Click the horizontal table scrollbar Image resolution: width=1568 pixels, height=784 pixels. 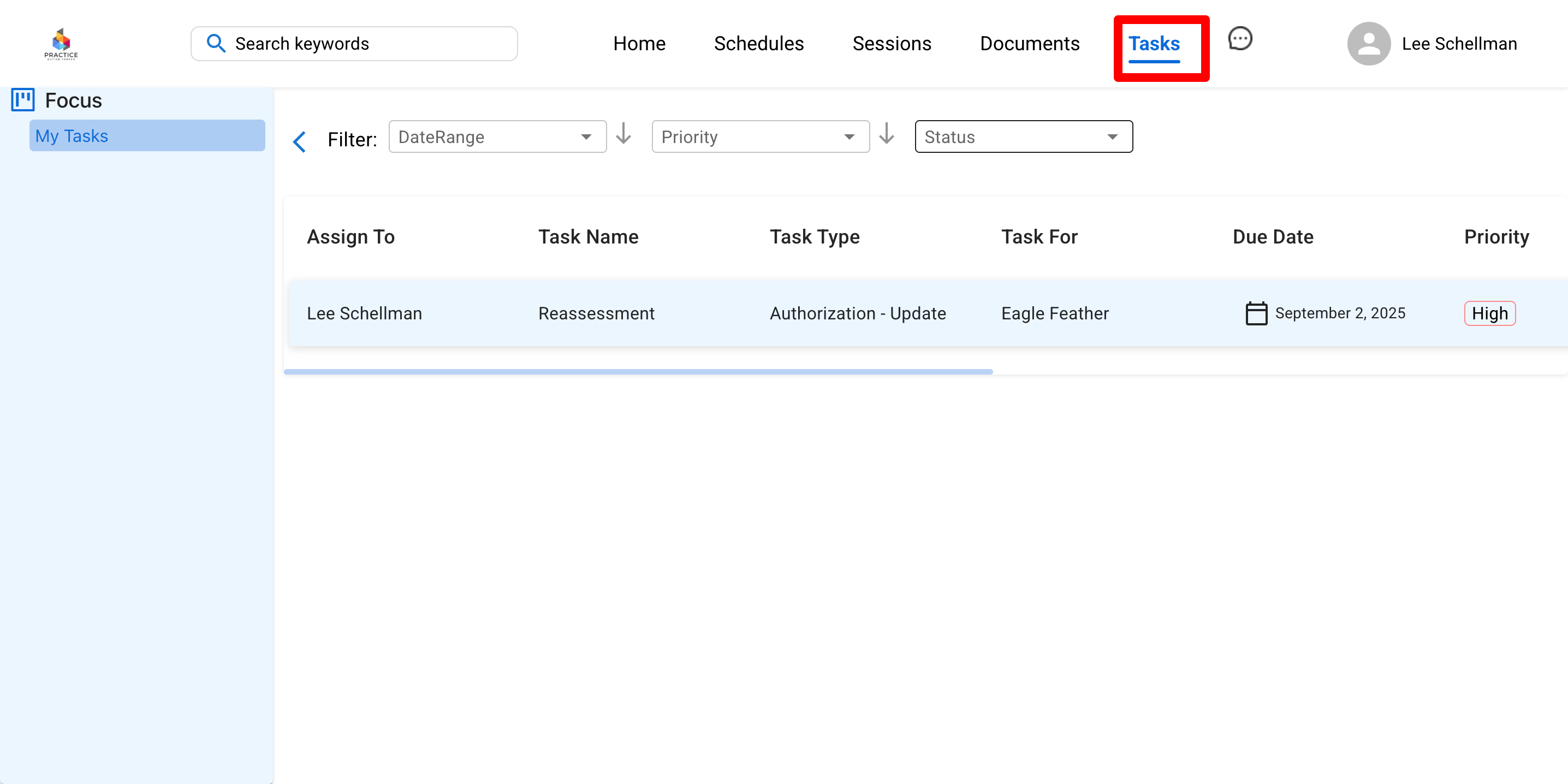pos(638,371)
